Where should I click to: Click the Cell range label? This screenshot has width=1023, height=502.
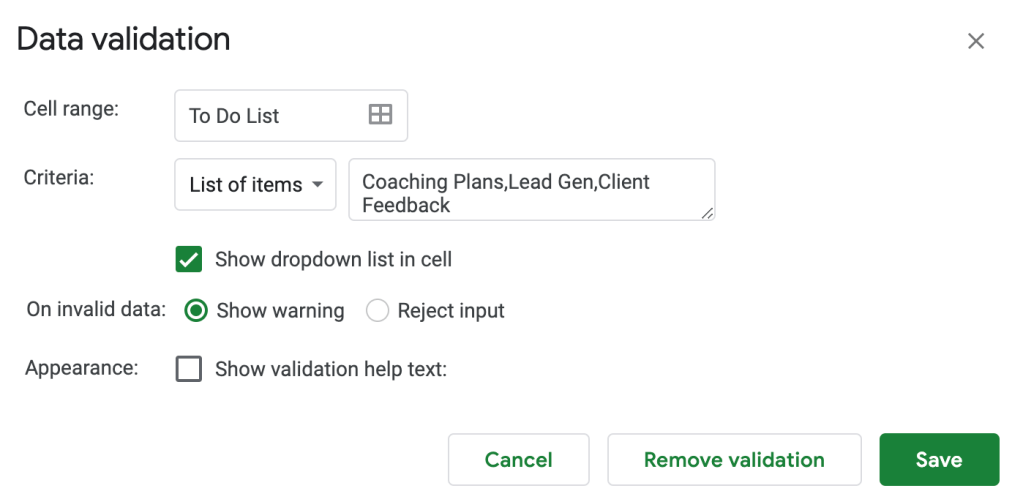[71, 109]
